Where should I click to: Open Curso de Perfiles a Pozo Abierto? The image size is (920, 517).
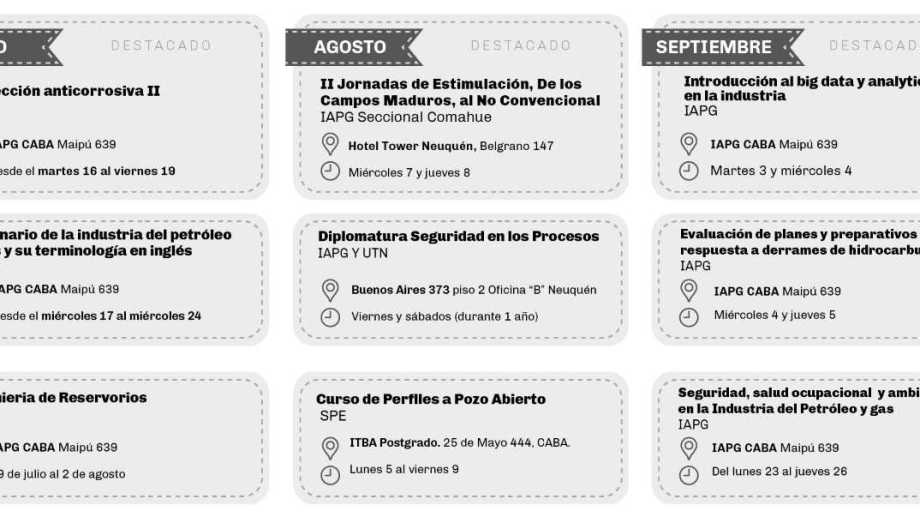pyautogui.click(x=431, y=399)
